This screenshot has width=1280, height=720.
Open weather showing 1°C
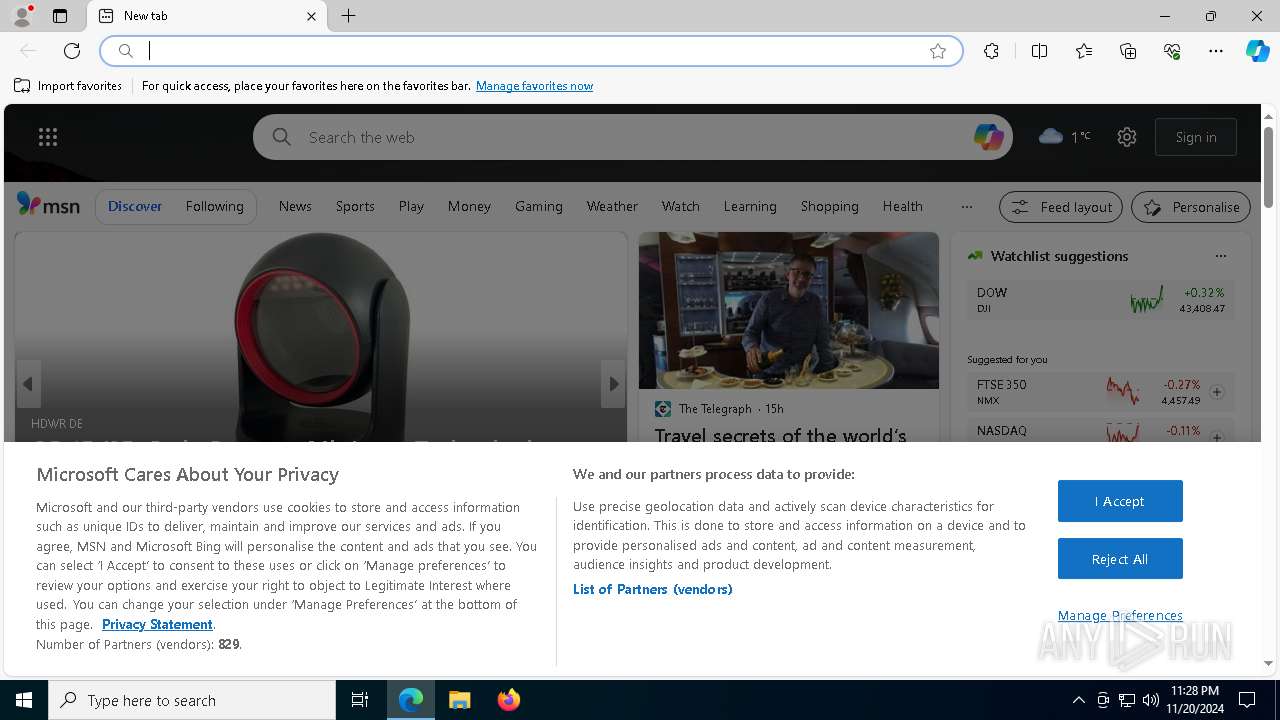[1065, 137]
